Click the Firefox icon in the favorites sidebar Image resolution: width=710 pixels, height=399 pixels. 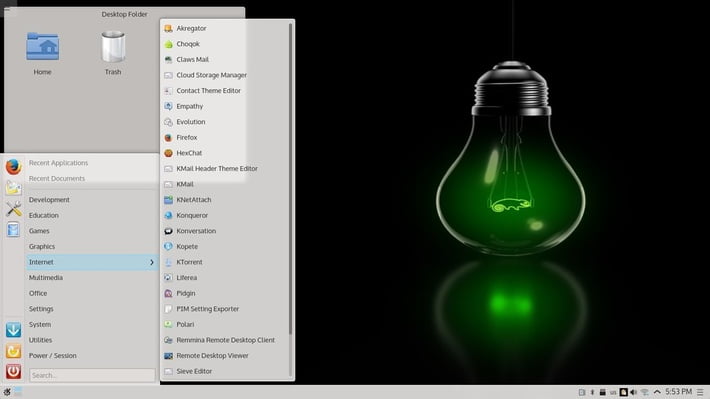pos(14,167)
